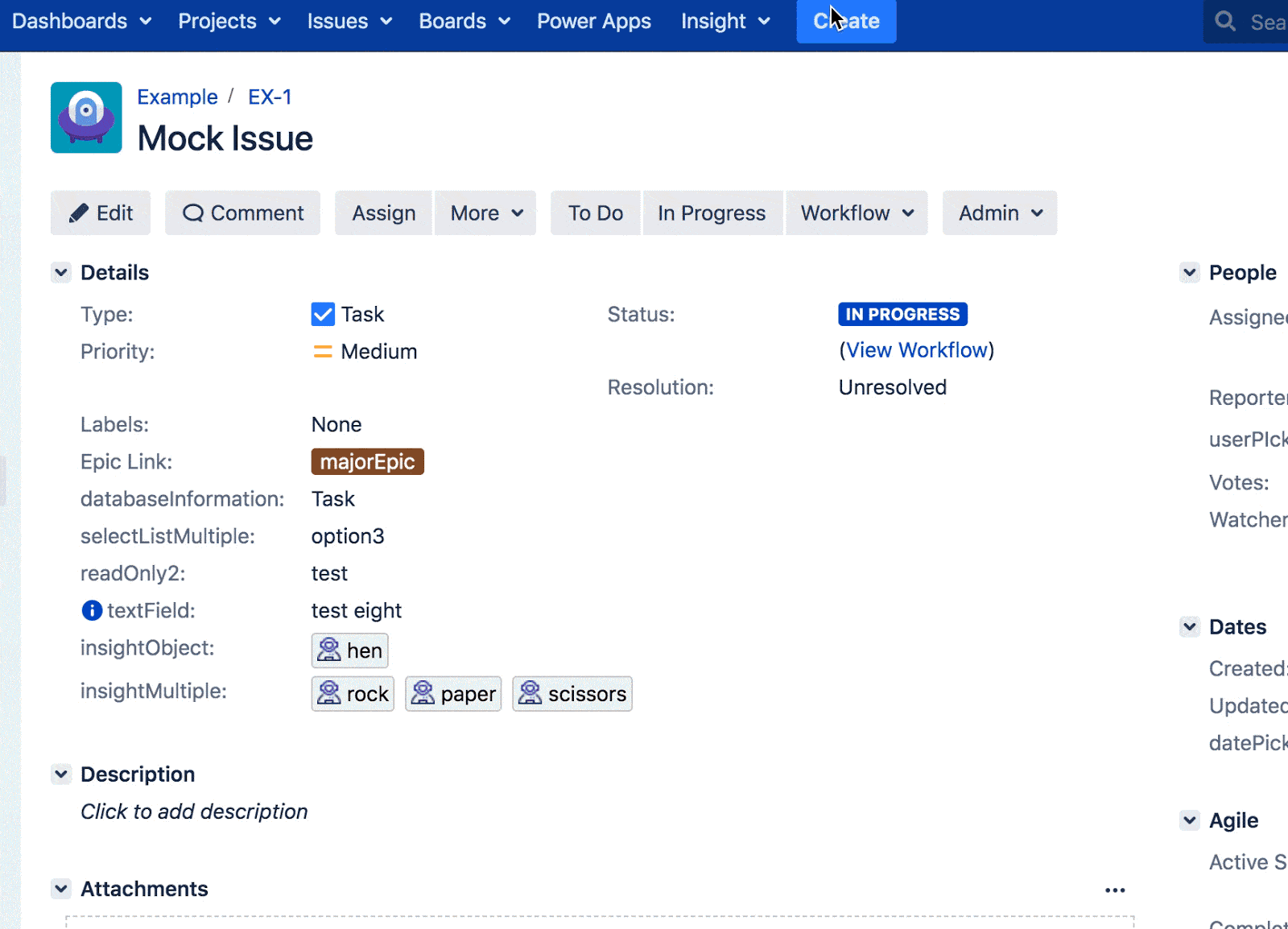This screenshot has width=1288, height=929.
Task: Open the Power Apps menu
Action: tap(593, 21)
